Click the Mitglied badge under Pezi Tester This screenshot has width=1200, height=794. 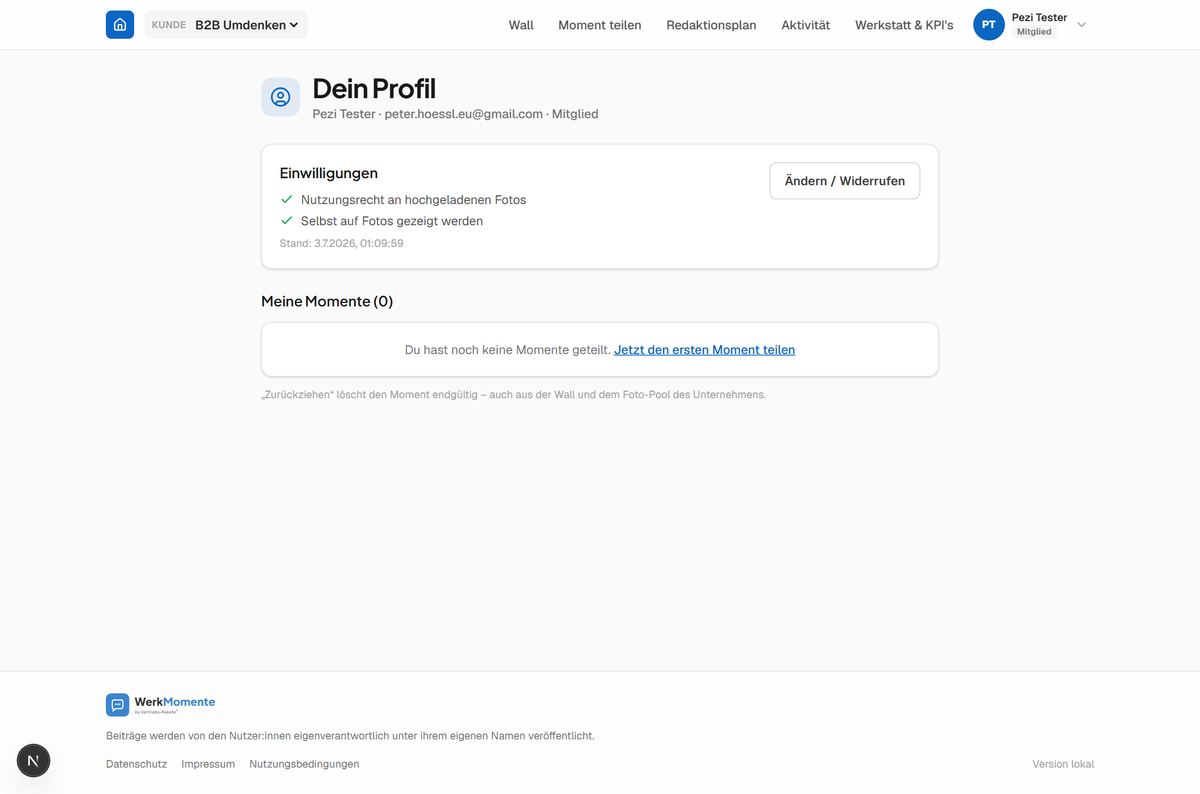coord(1034,32)
